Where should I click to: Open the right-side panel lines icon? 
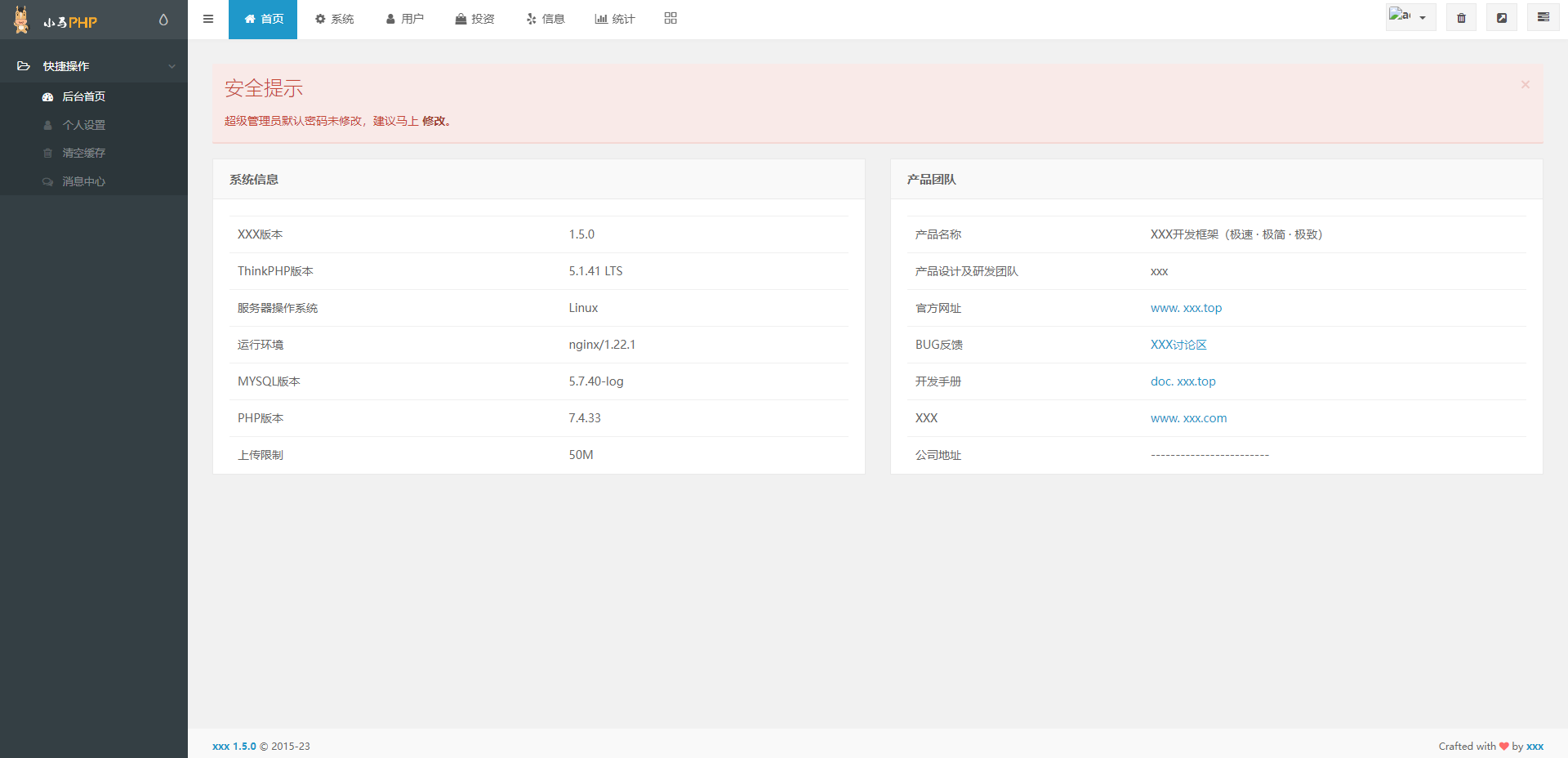coord(1543,17)
